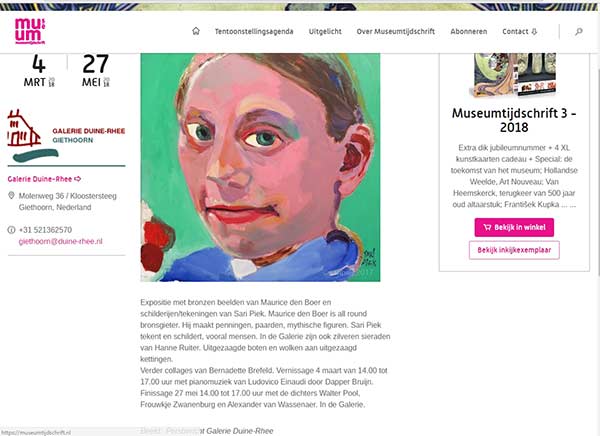Image resolution: width=600 pixels, height=436 pixels.
Task: Click the home icon in navigation
Action: (196, 31)
